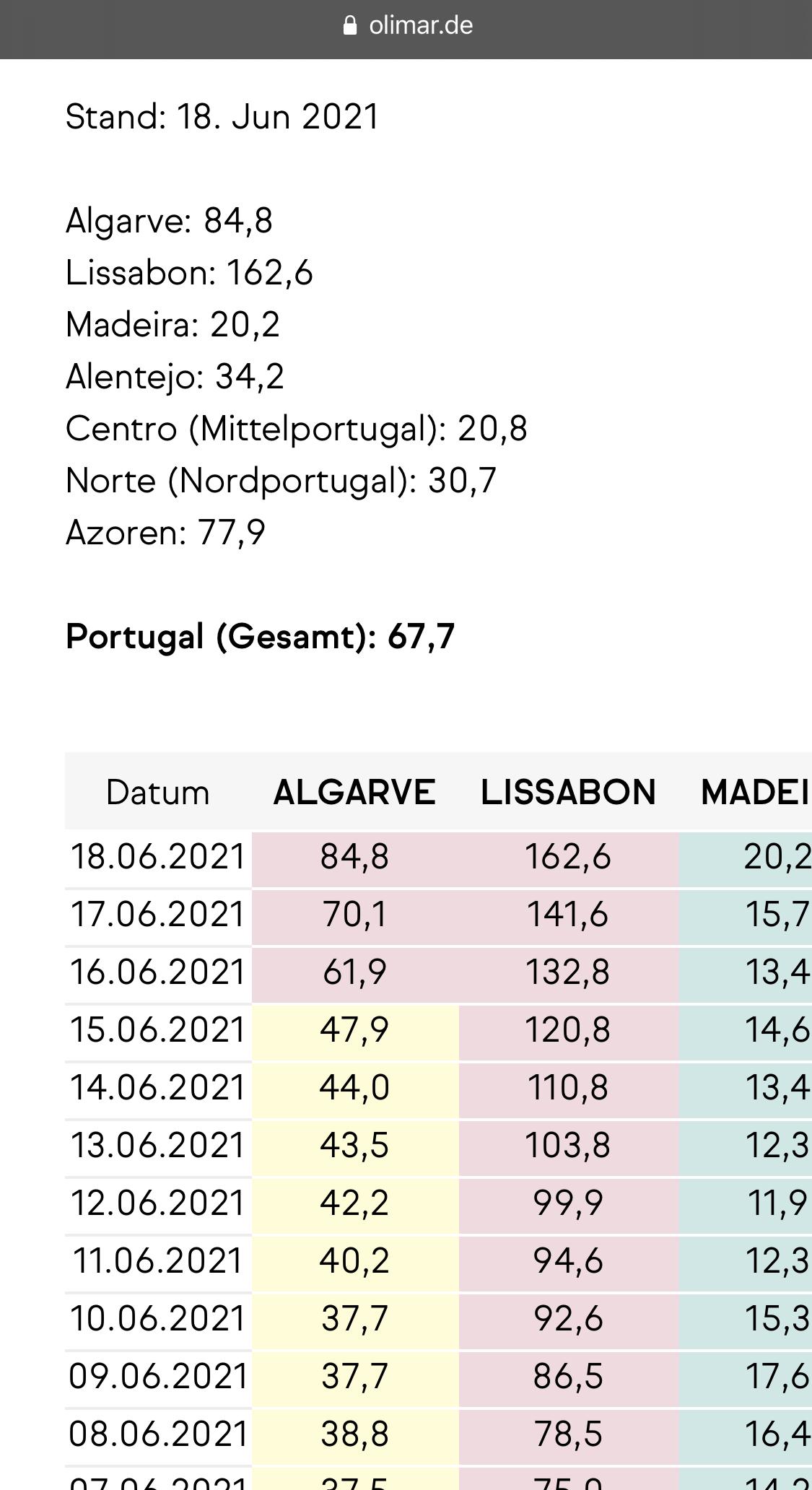
Task: Select Lissabon cell showing 99,9
Action: (x=568, y=1204)
